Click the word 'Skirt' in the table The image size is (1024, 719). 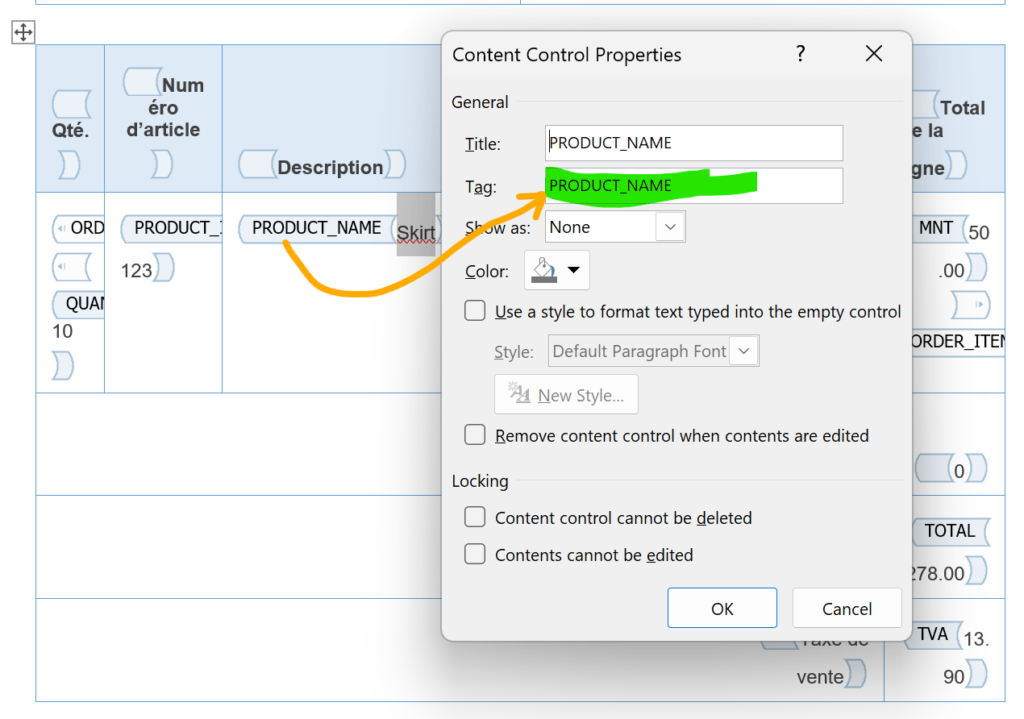[416, 232]
